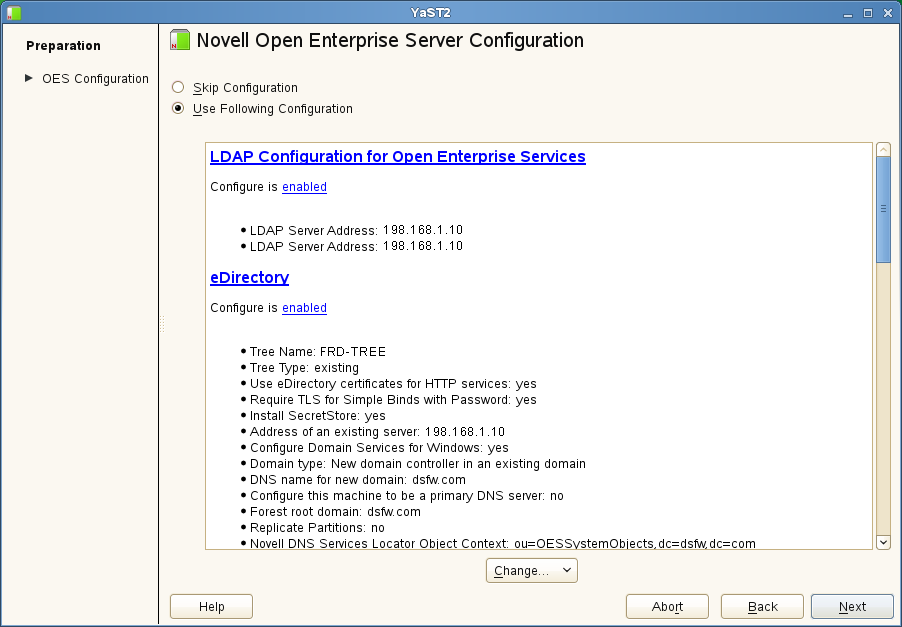Screen dimensions: 902x627
Task: Click the YaST2 window menu icon in the title bar
Action: [10, 12]
